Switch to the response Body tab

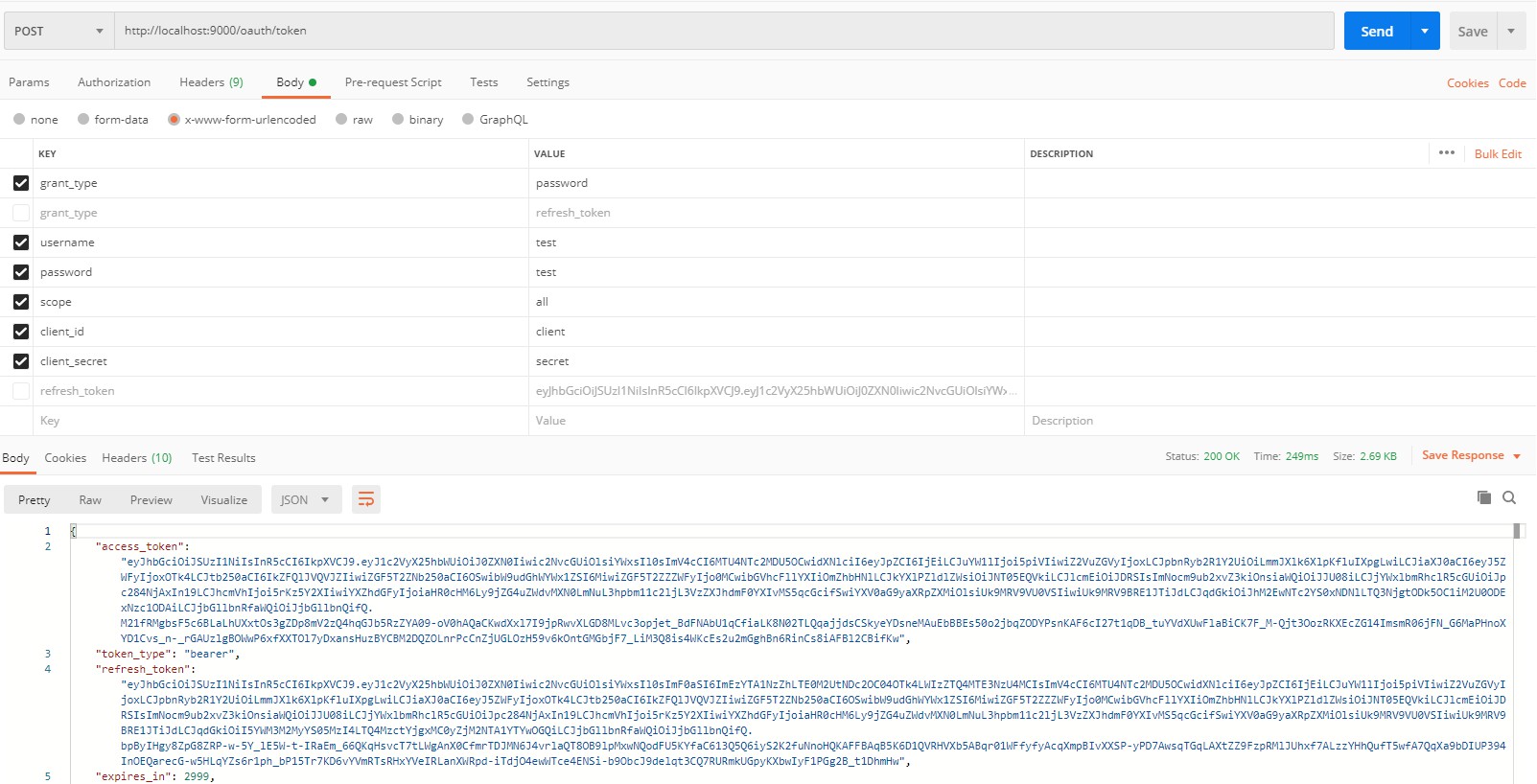[15, 458]
